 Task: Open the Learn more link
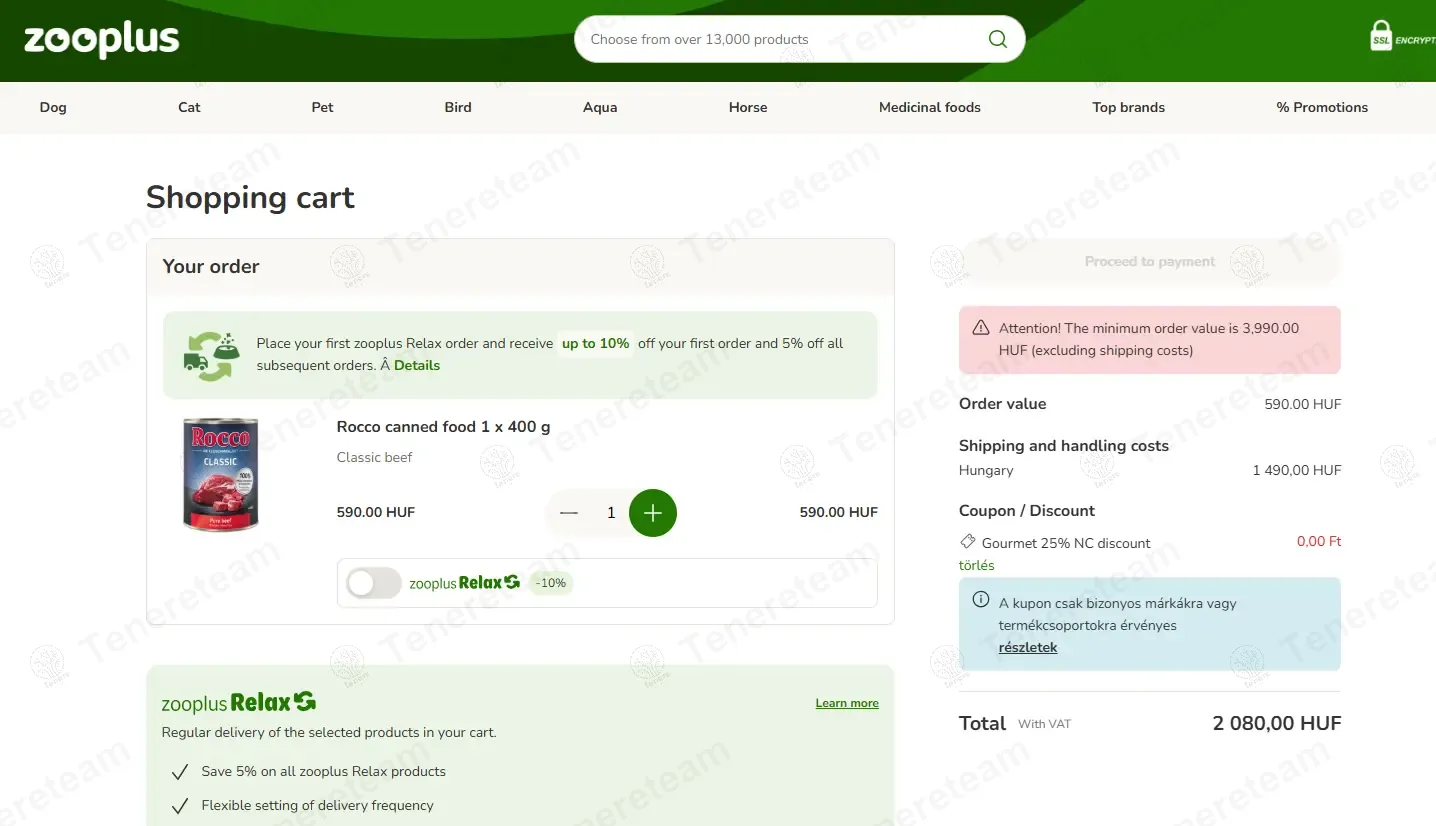tap(846, 703)
